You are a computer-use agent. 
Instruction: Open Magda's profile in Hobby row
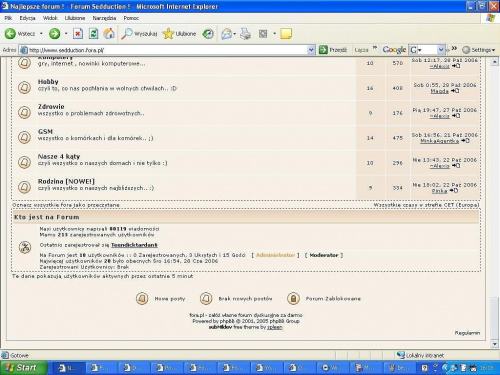coord(440,91)
